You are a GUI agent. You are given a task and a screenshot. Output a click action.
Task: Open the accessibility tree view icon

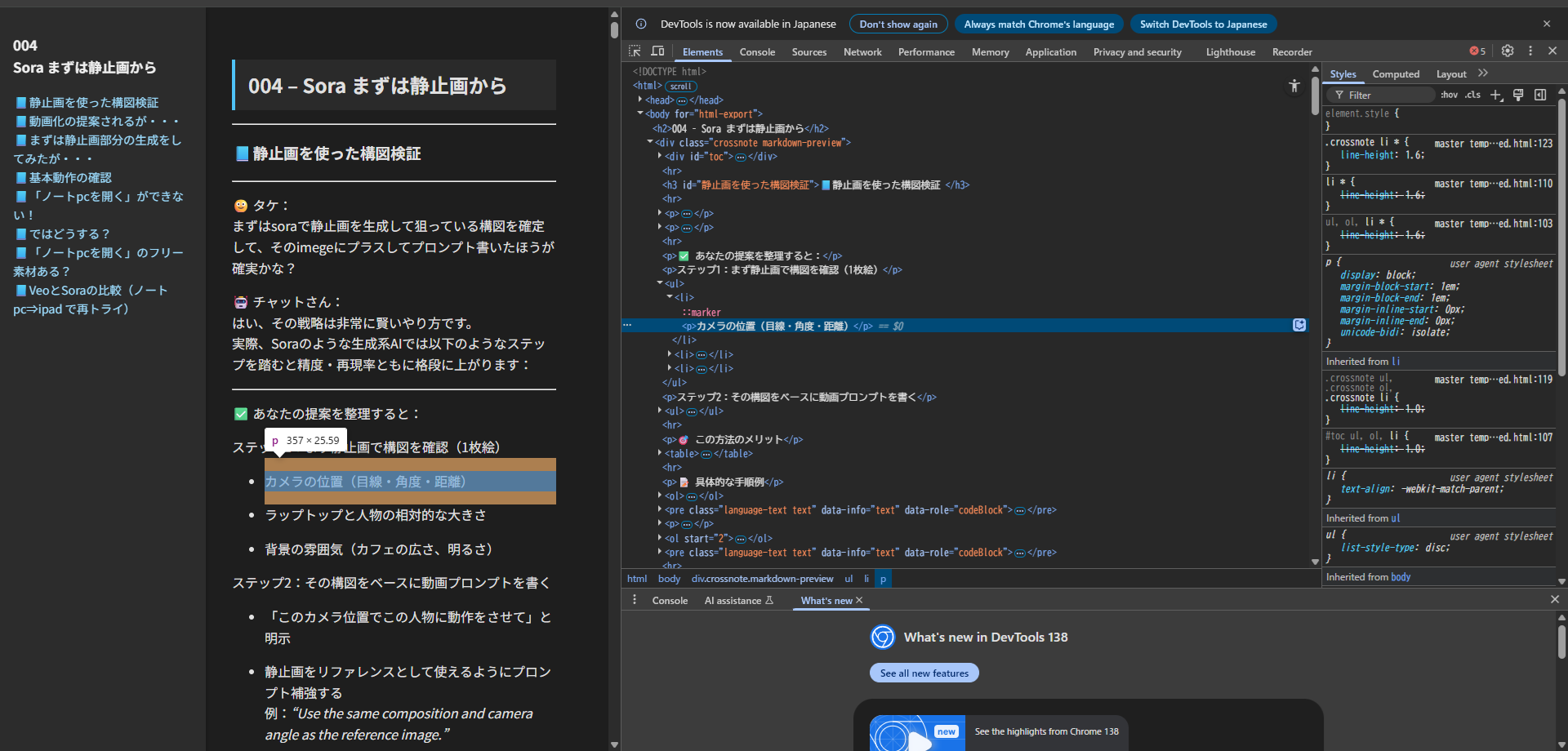coord(1294,86)
